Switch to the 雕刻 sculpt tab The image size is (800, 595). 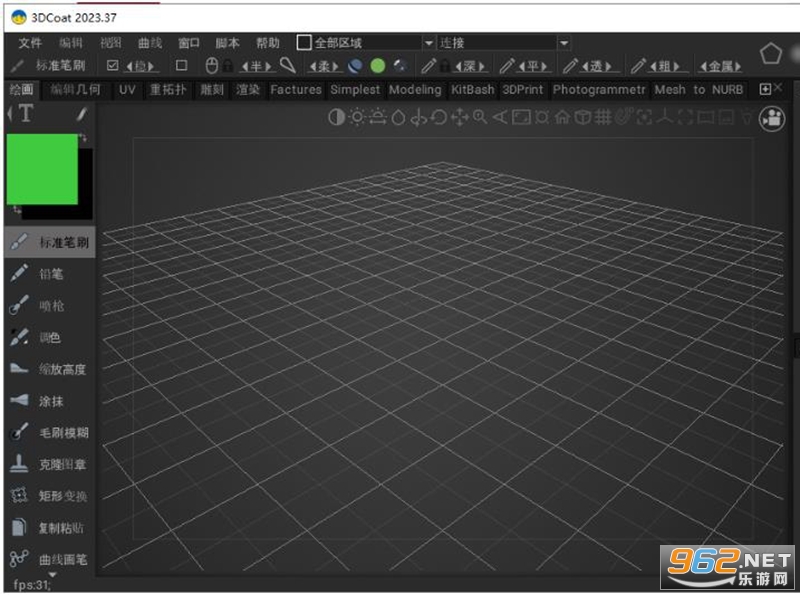pos(212,90)
